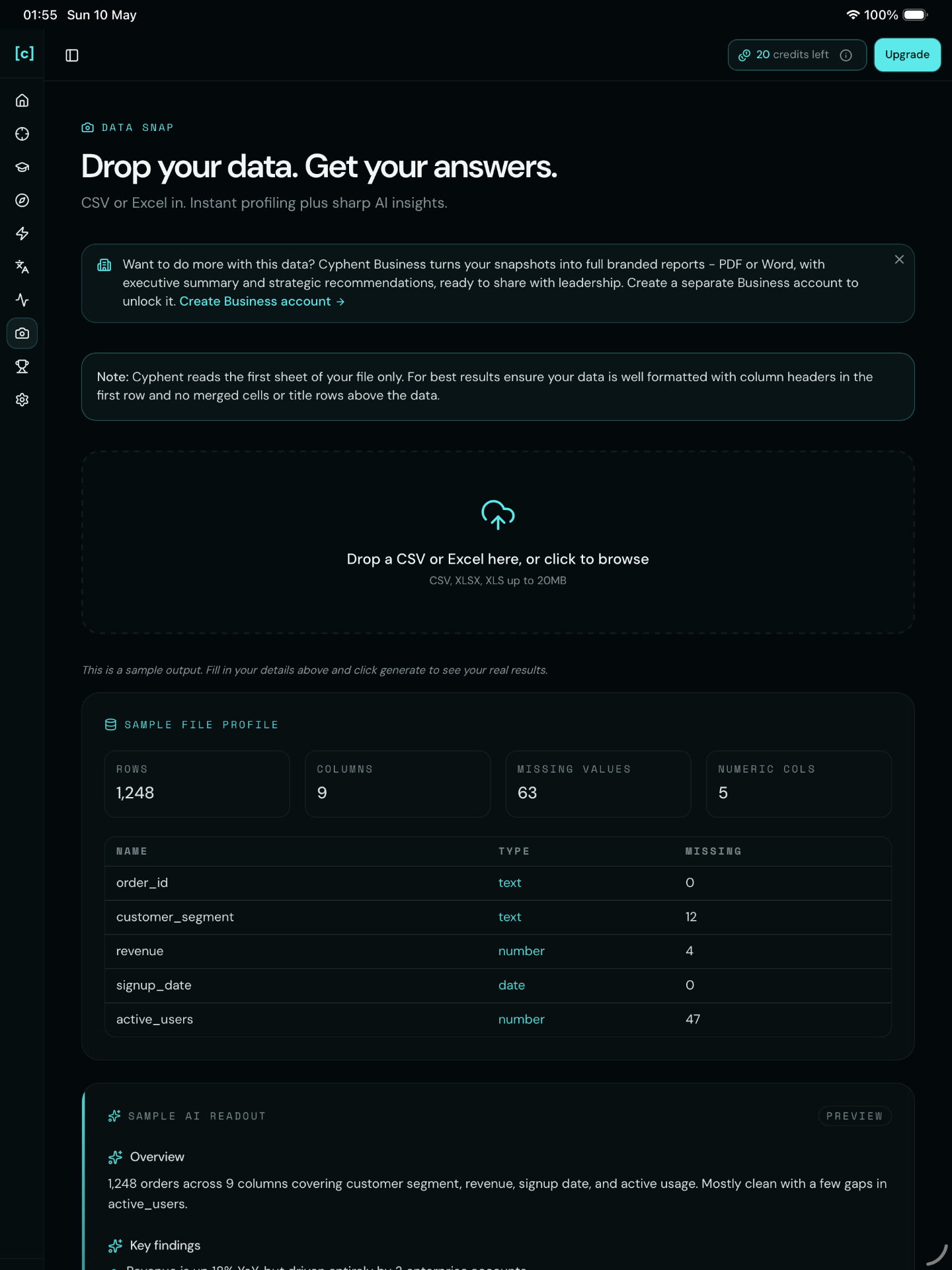Image resolution: width=952 pixels, height=1270 pixels.
Task: Open the Data Snap camera icon
Action: pos(22,333)
